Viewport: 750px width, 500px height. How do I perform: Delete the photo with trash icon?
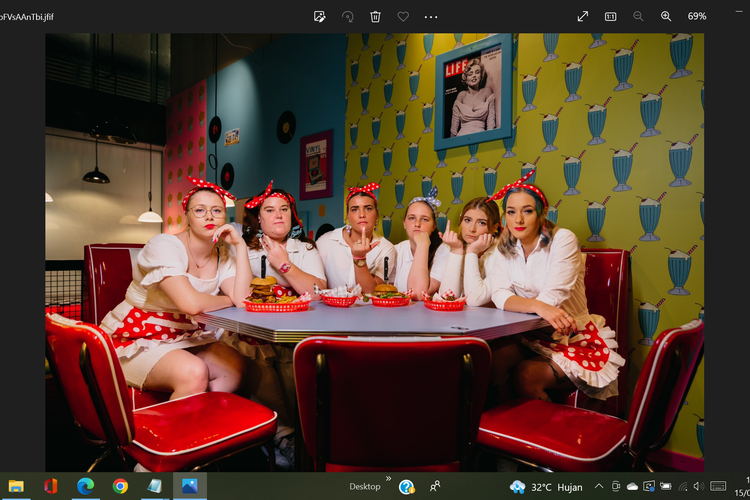[376, 16]
